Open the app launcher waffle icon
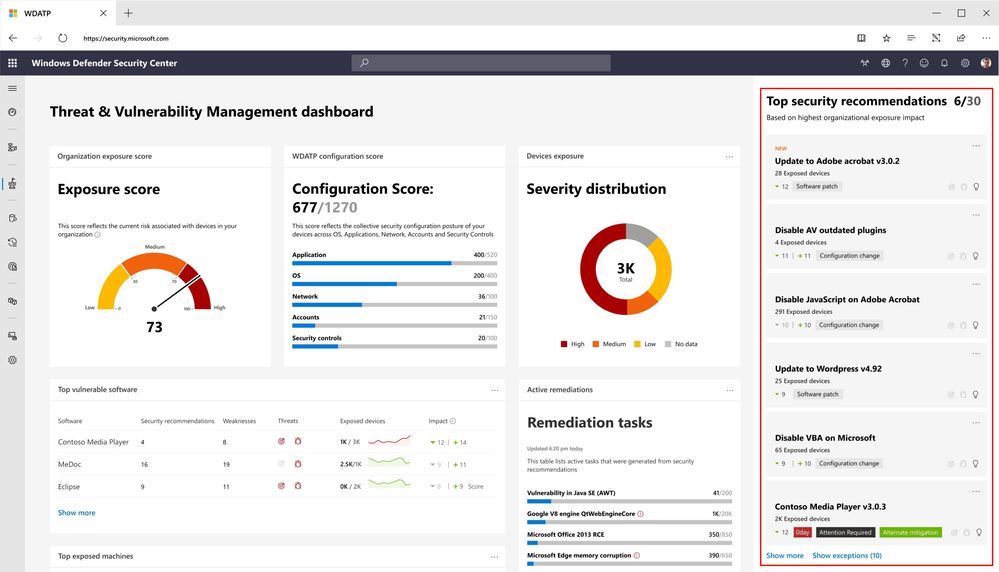 click(x=12, y=63)
